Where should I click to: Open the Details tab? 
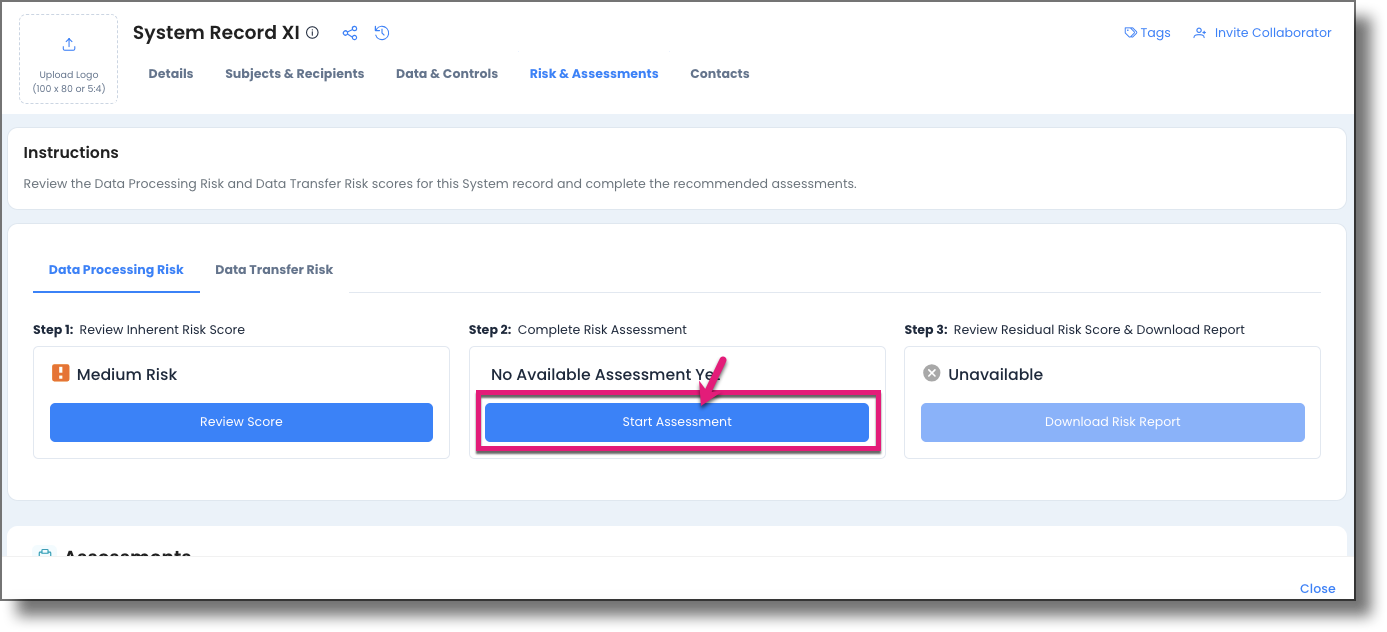[171, 73]
